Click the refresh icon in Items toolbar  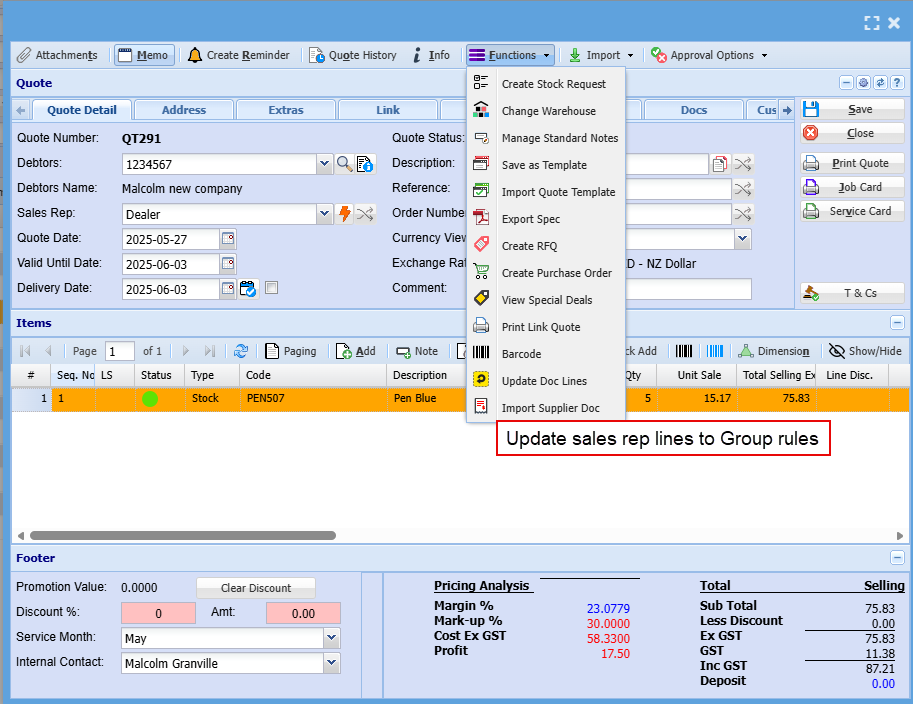[x=241, y=351]
